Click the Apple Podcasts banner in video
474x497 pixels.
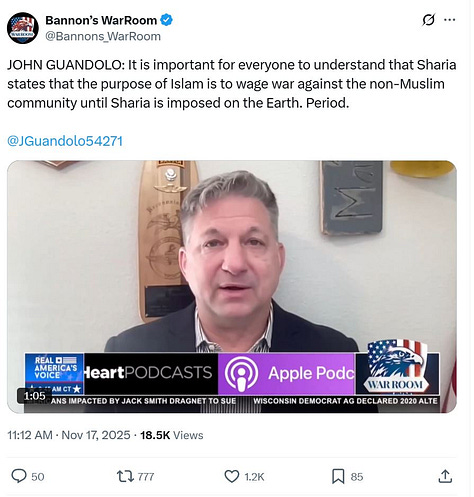click(x=287, y=373)
